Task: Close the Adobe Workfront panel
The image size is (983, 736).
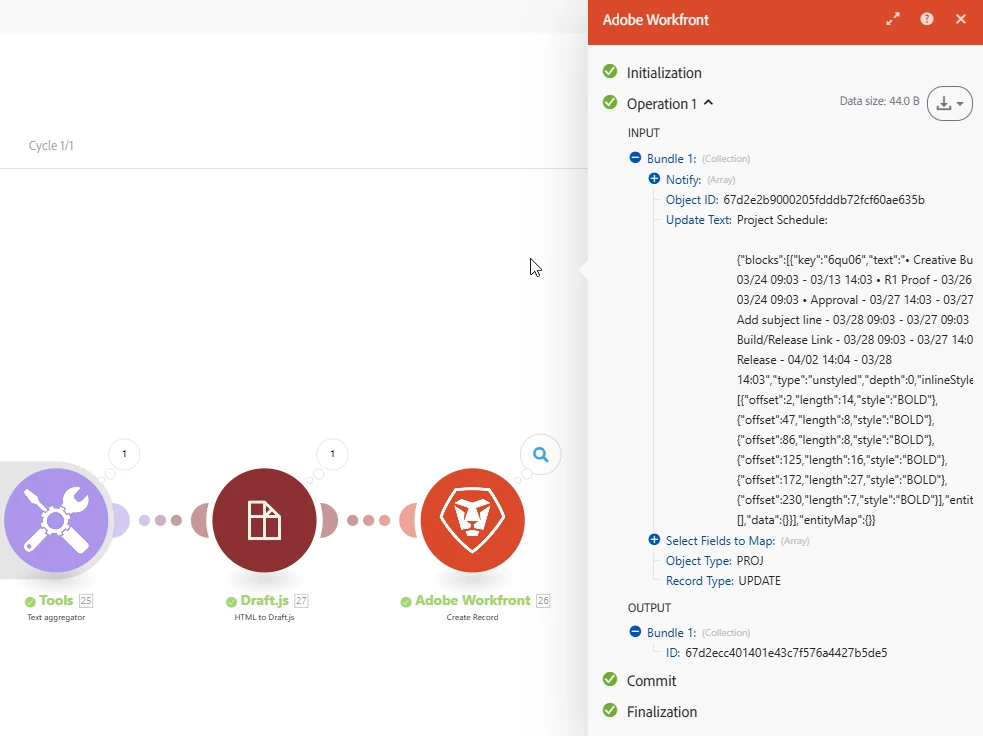Action: (960, 19)
